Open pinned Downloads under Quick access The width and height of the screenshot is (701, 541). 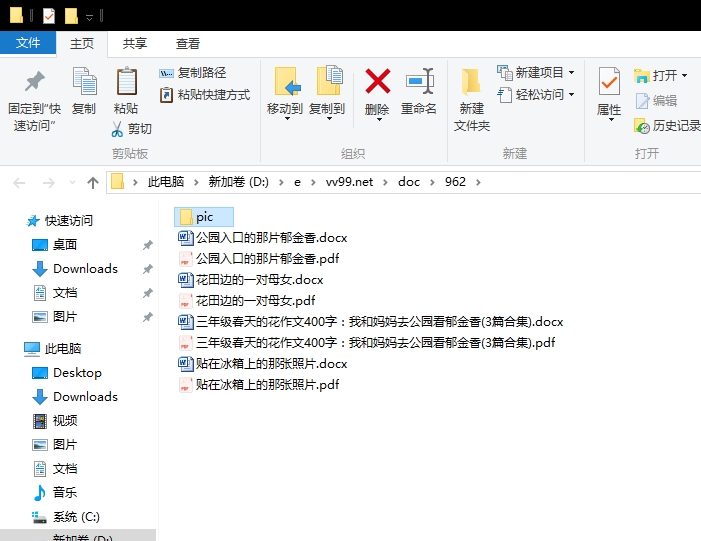75,269
